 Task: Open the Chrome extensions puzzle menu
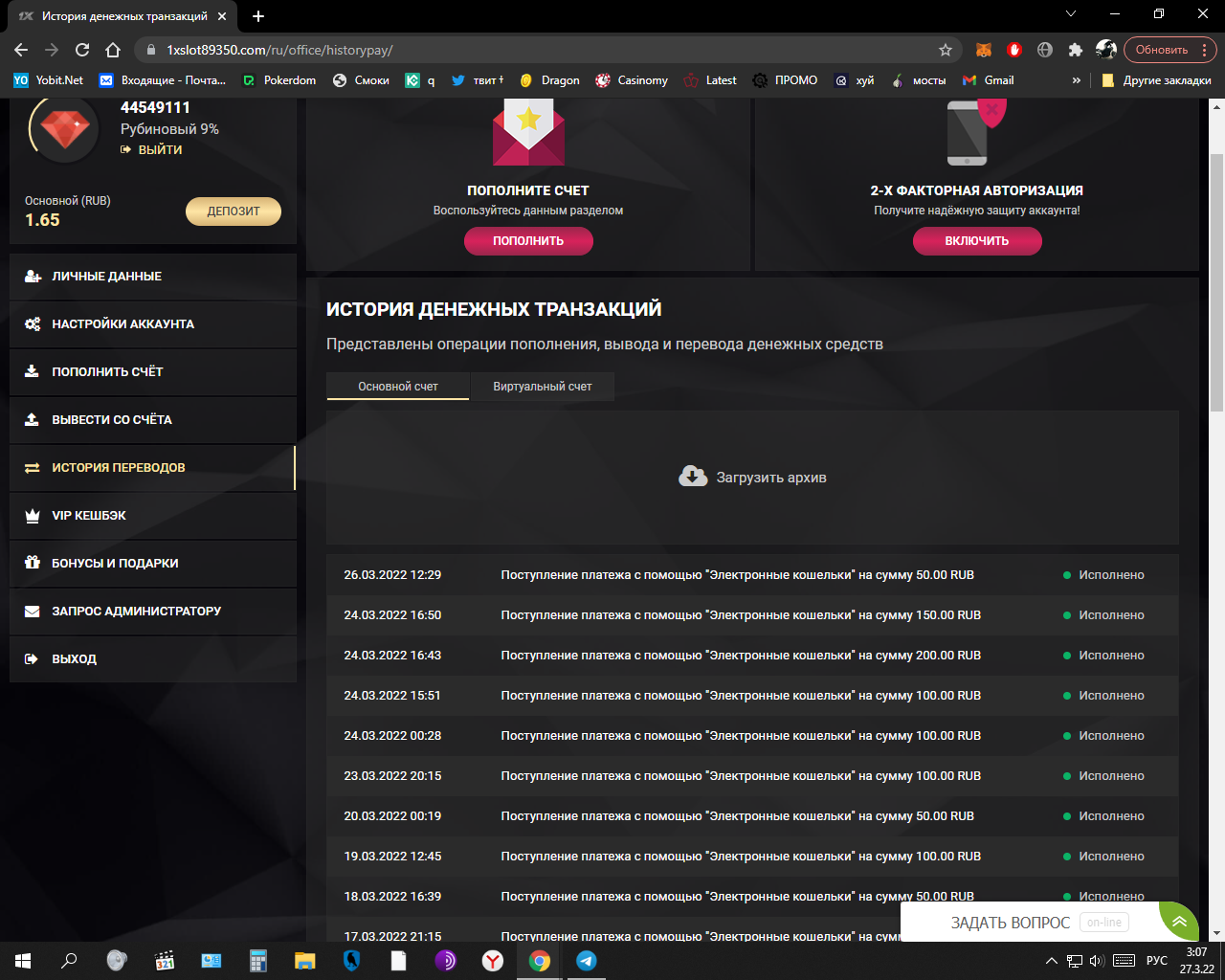pos(1076,50)
